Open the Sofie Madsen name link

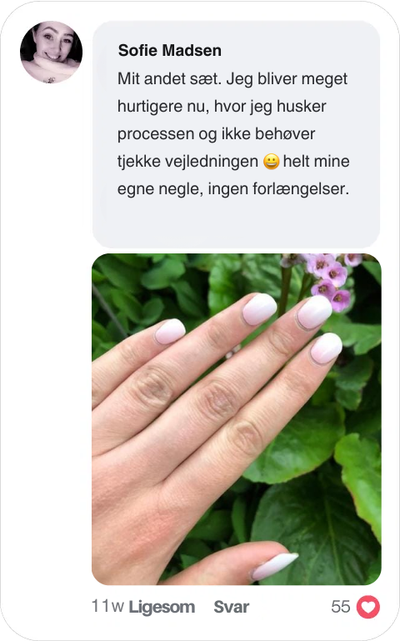170,51
